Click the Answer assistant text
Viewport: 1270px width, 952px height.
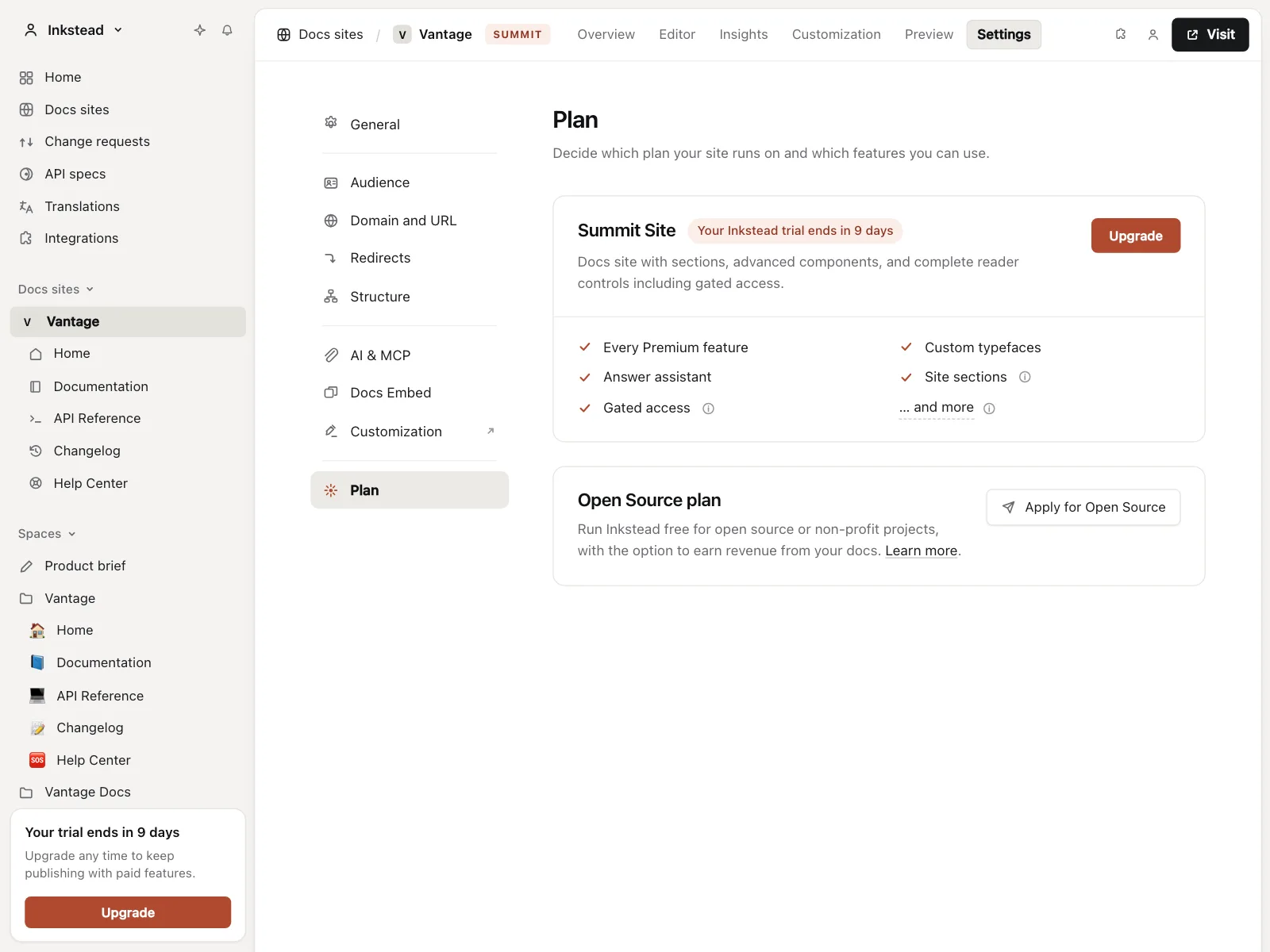click(657, 377)
